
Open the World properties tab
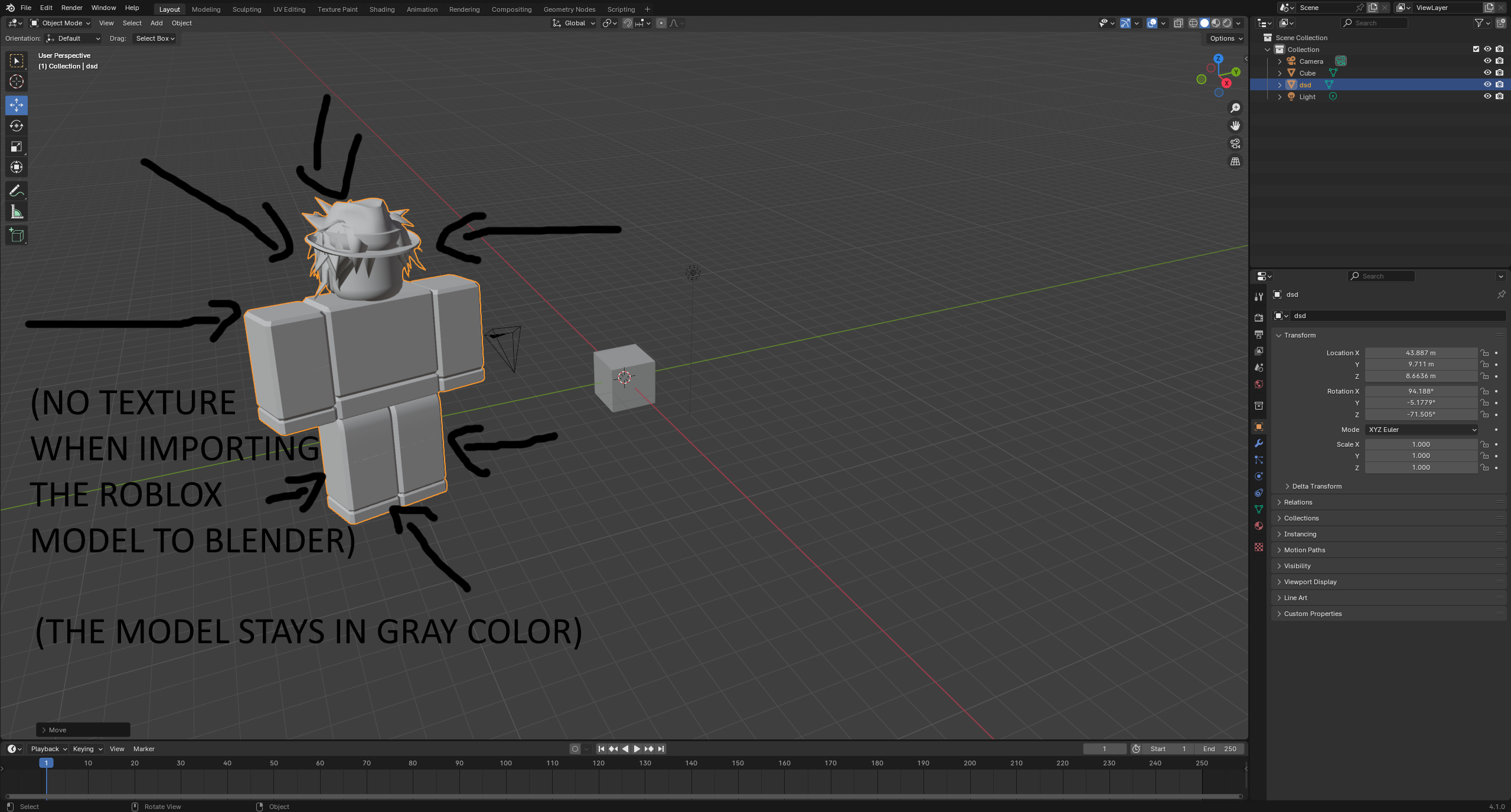coord(1259,384)
